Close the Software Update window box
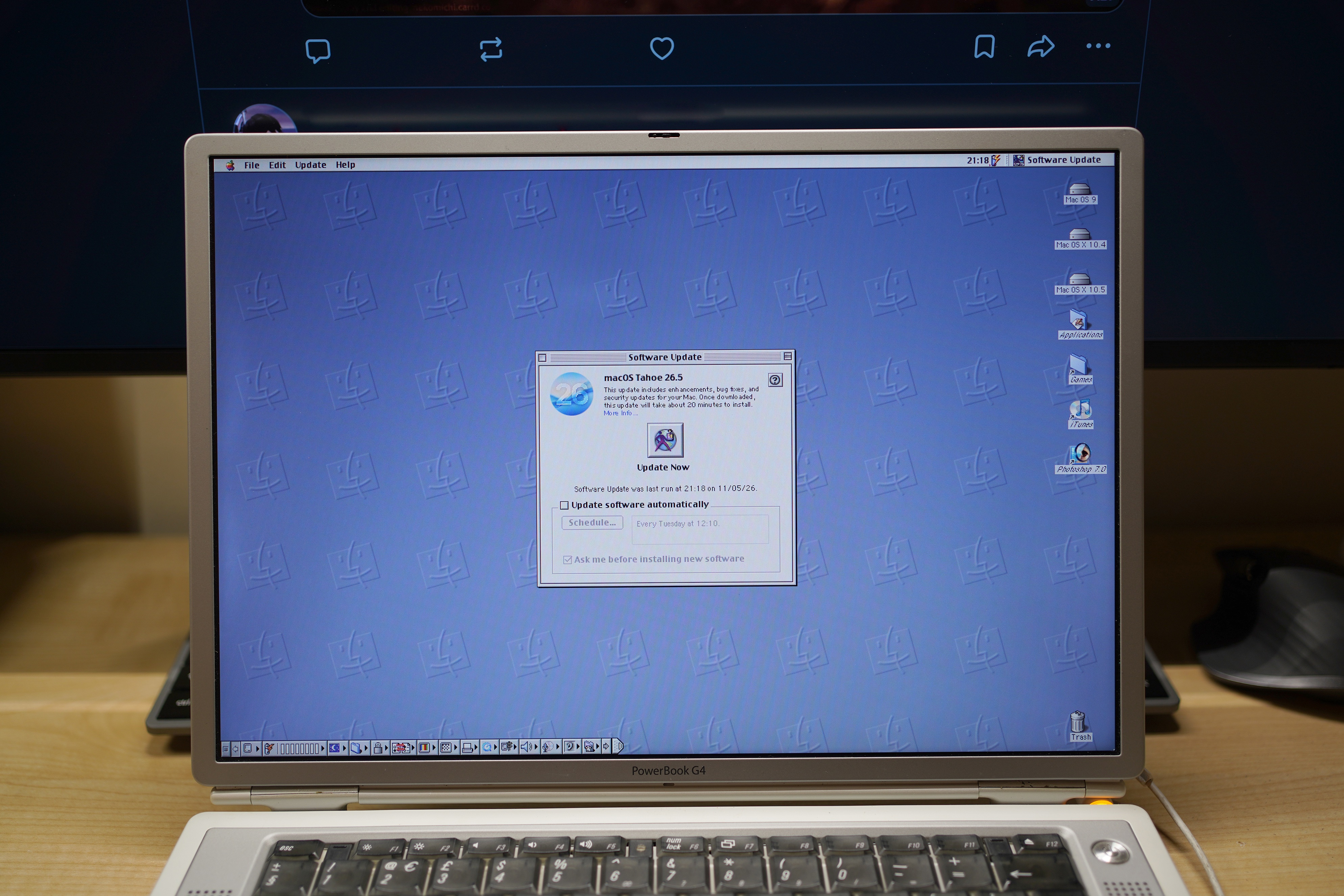This screenshot has width=1344, height=896. pos(543,358)
